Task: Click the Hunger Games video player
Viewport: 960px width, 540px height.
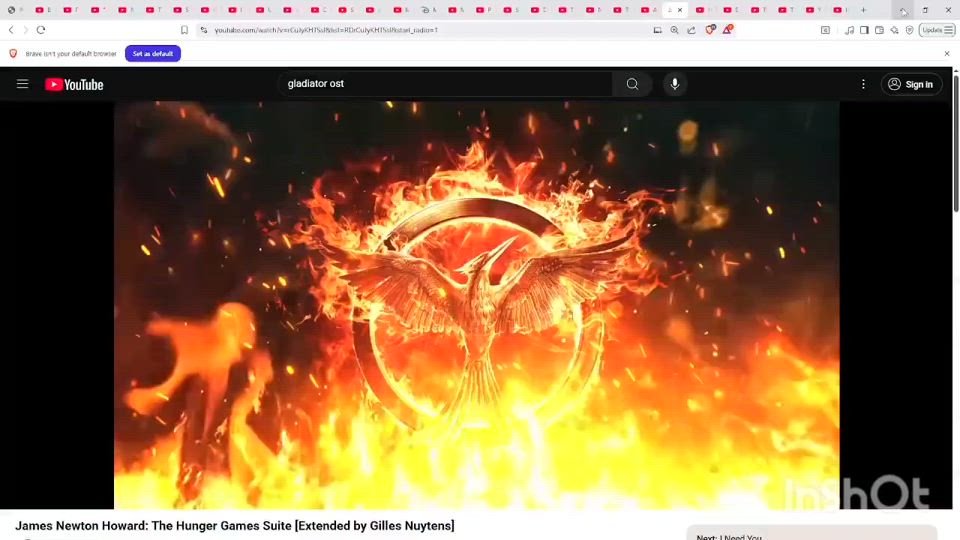Action: [x=476, y=305]
